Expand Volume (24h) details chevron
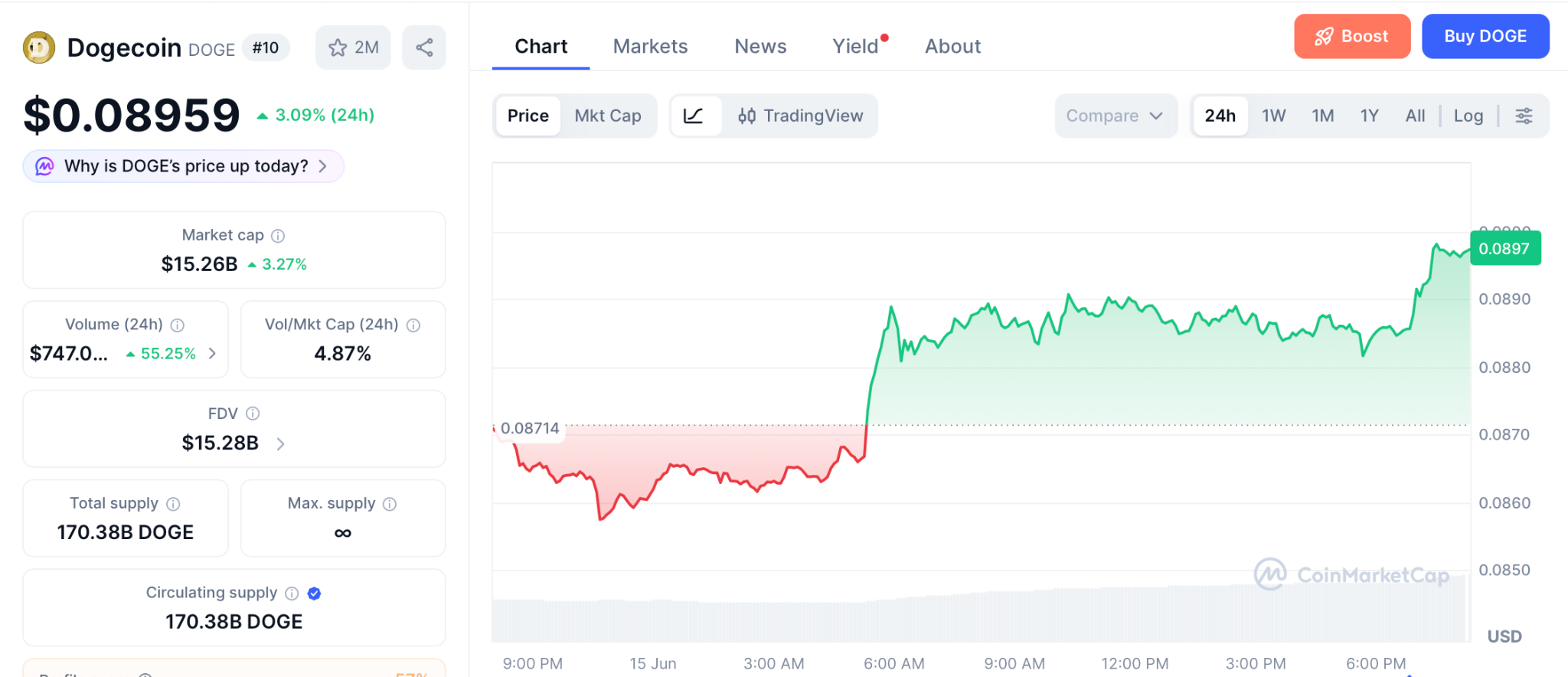 [x=213, y=353]
